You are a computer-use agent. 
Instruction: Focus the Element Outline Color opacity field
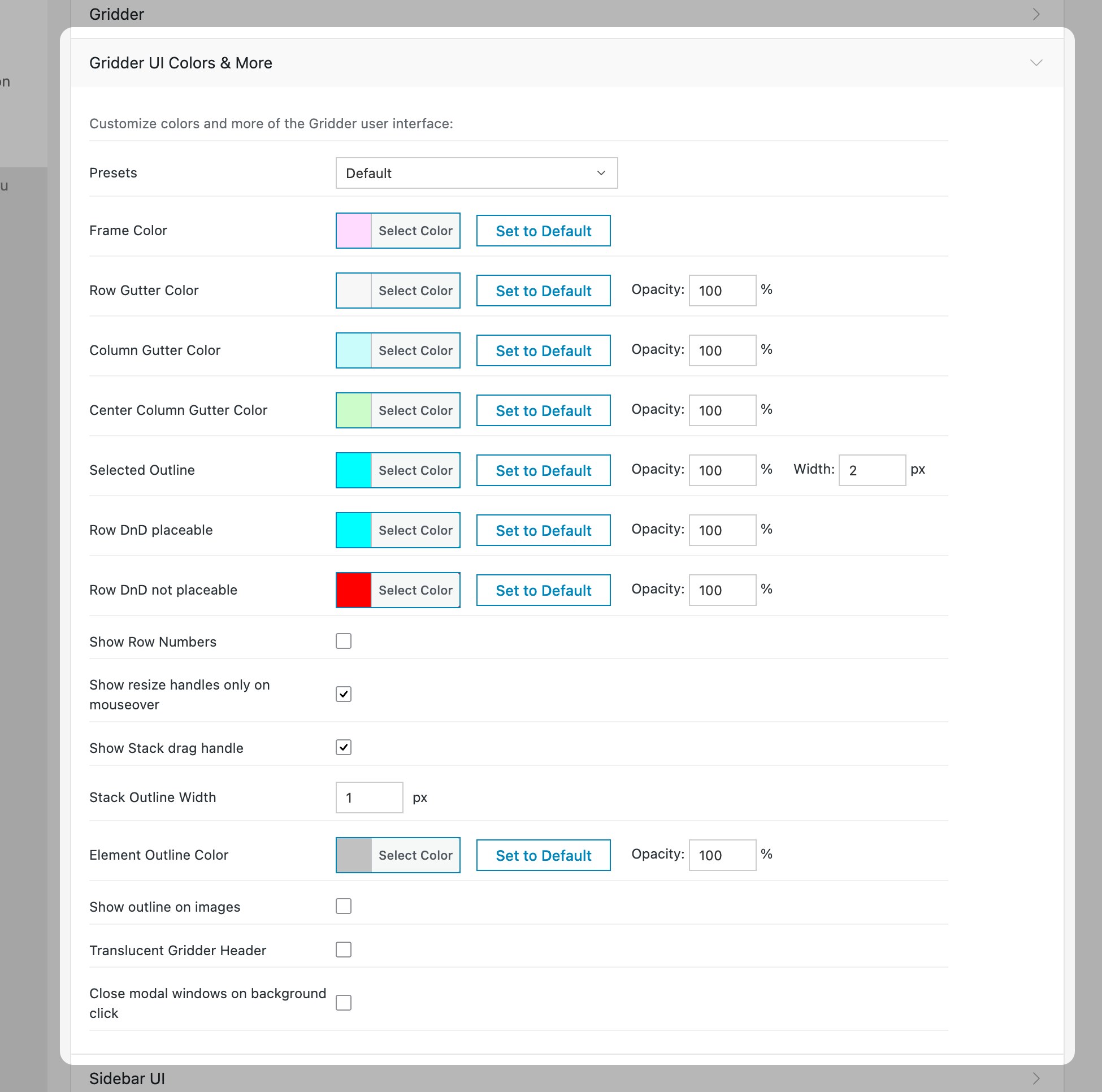tap(723, 855)
